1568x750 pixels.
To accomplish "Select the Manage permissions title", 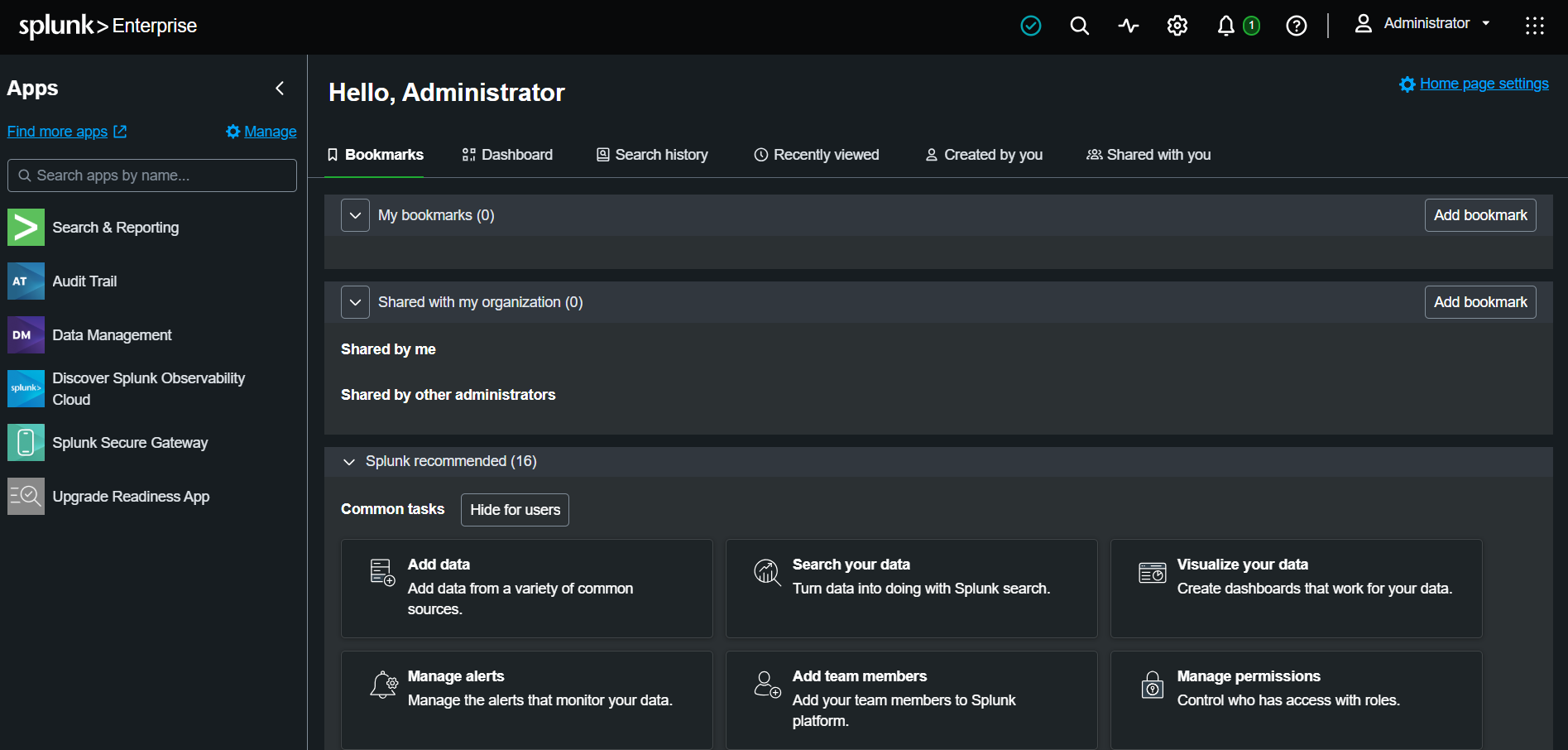I will pyautogui.click(x=1249, y=676).
